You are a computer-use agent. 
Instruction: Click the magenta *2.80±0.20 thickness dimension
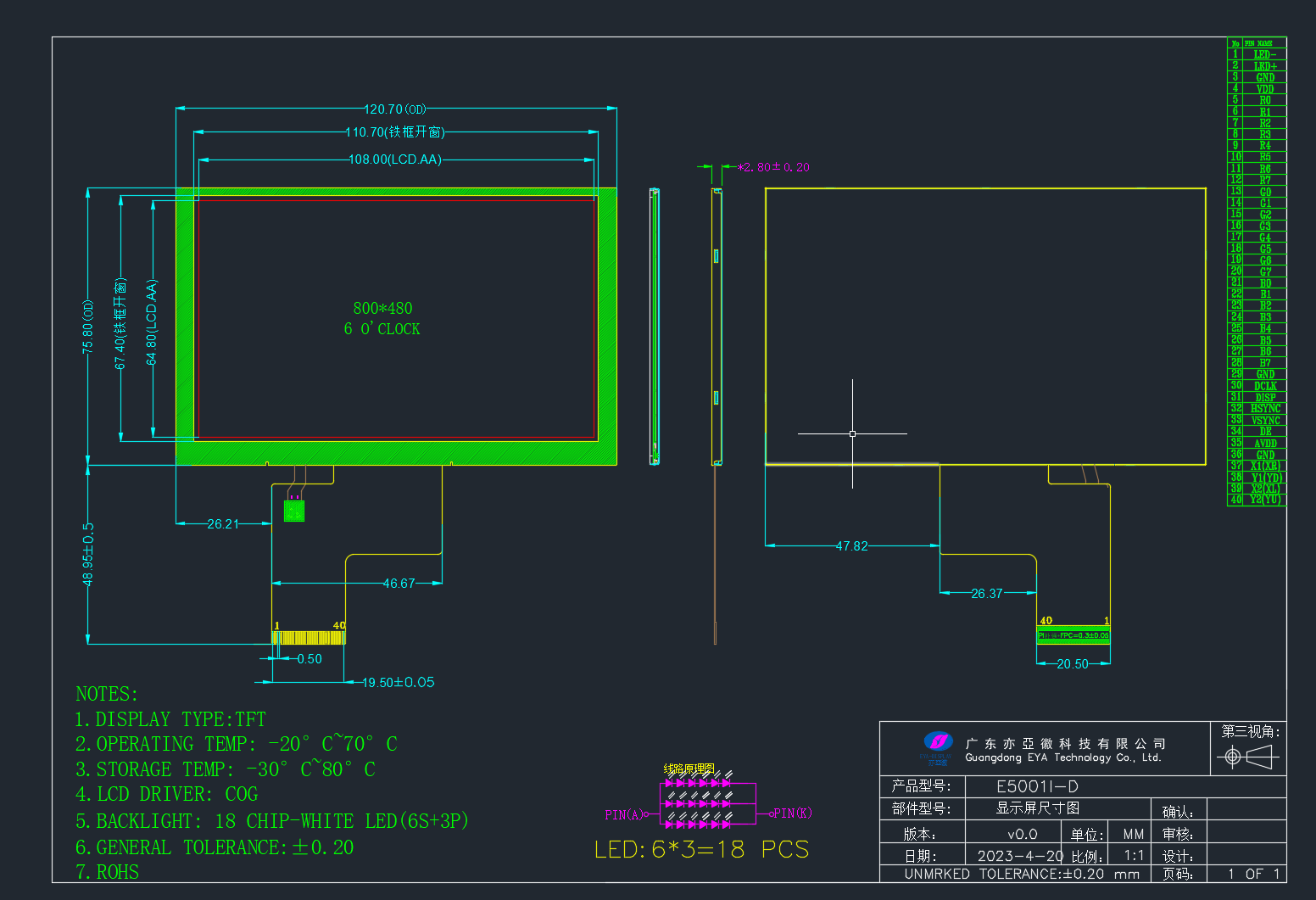pos(773,167)
